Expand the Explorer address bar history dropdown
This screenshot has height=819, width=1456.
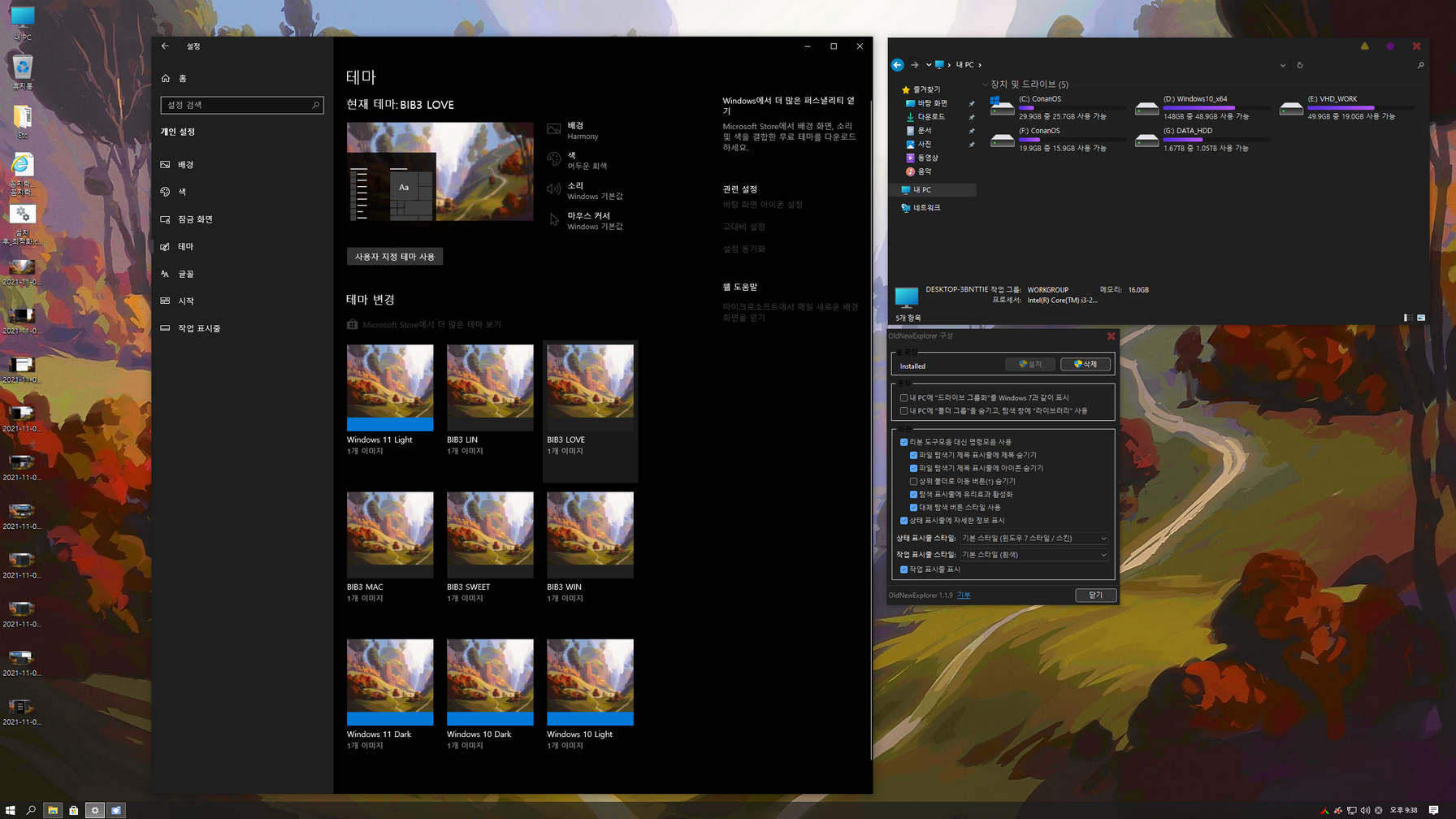pyautogui.click(x=1282, y=65)
